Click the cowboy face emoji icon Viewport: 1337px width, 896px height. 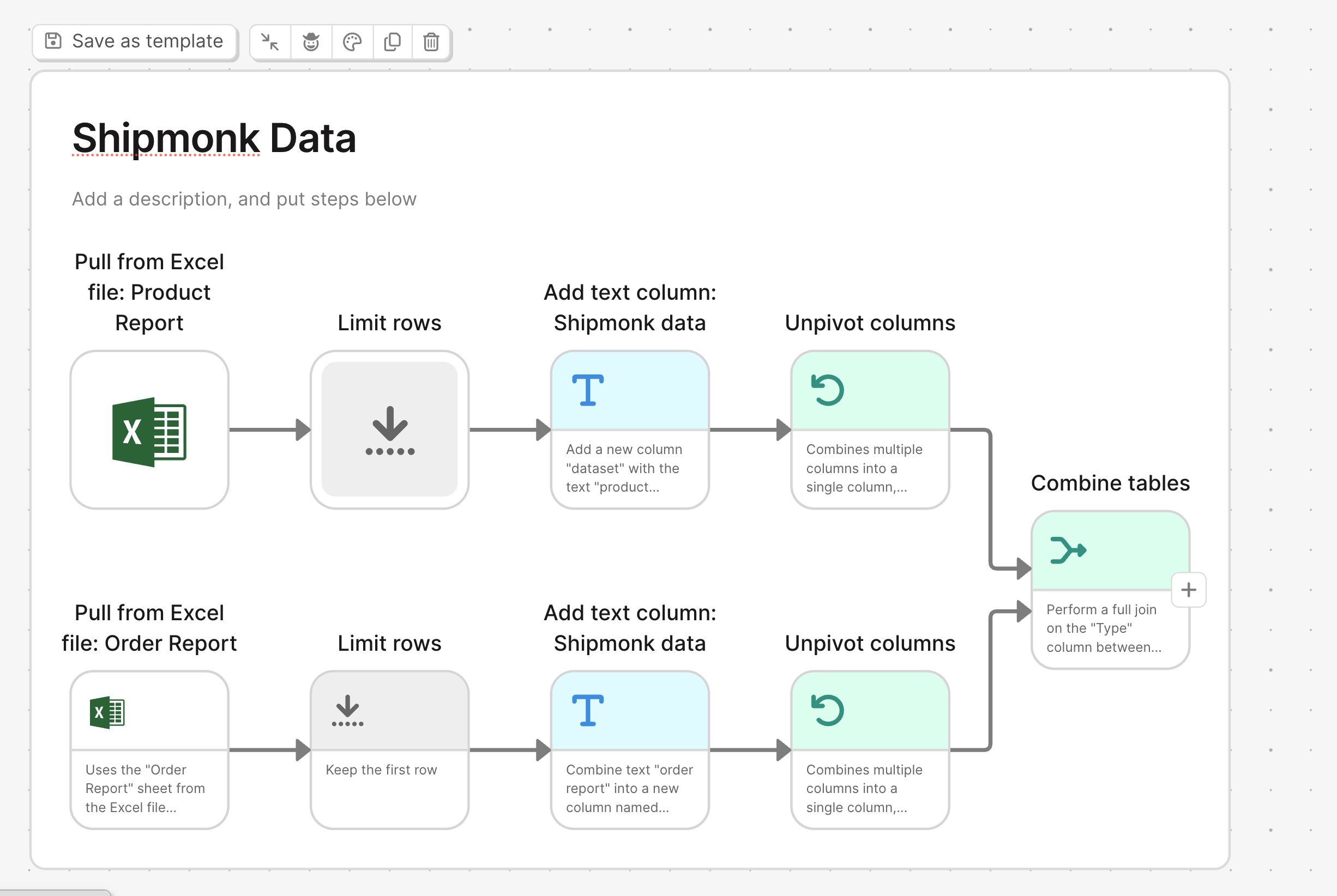311,42
